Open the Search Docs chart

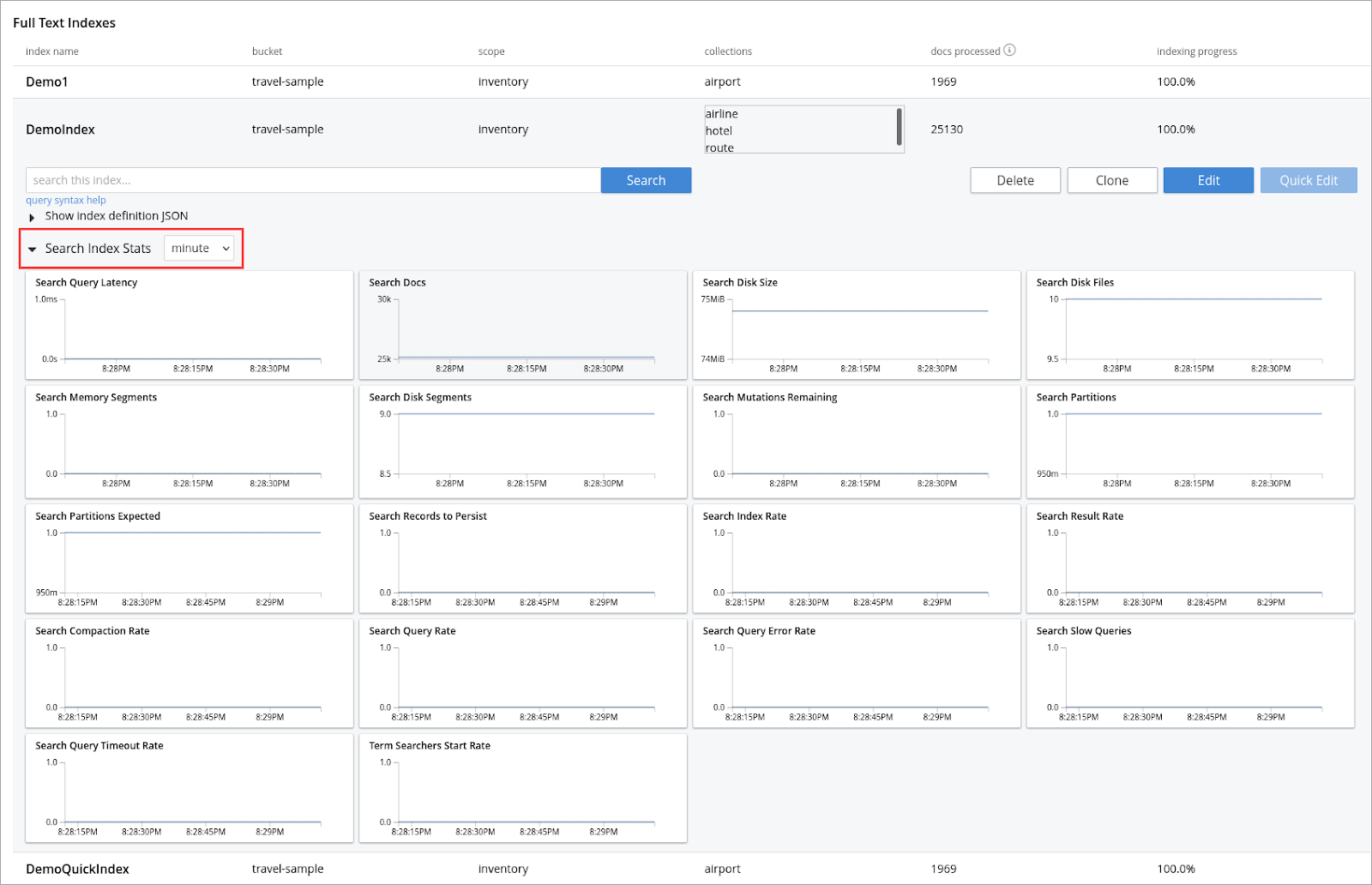click(x=523, y=326)
